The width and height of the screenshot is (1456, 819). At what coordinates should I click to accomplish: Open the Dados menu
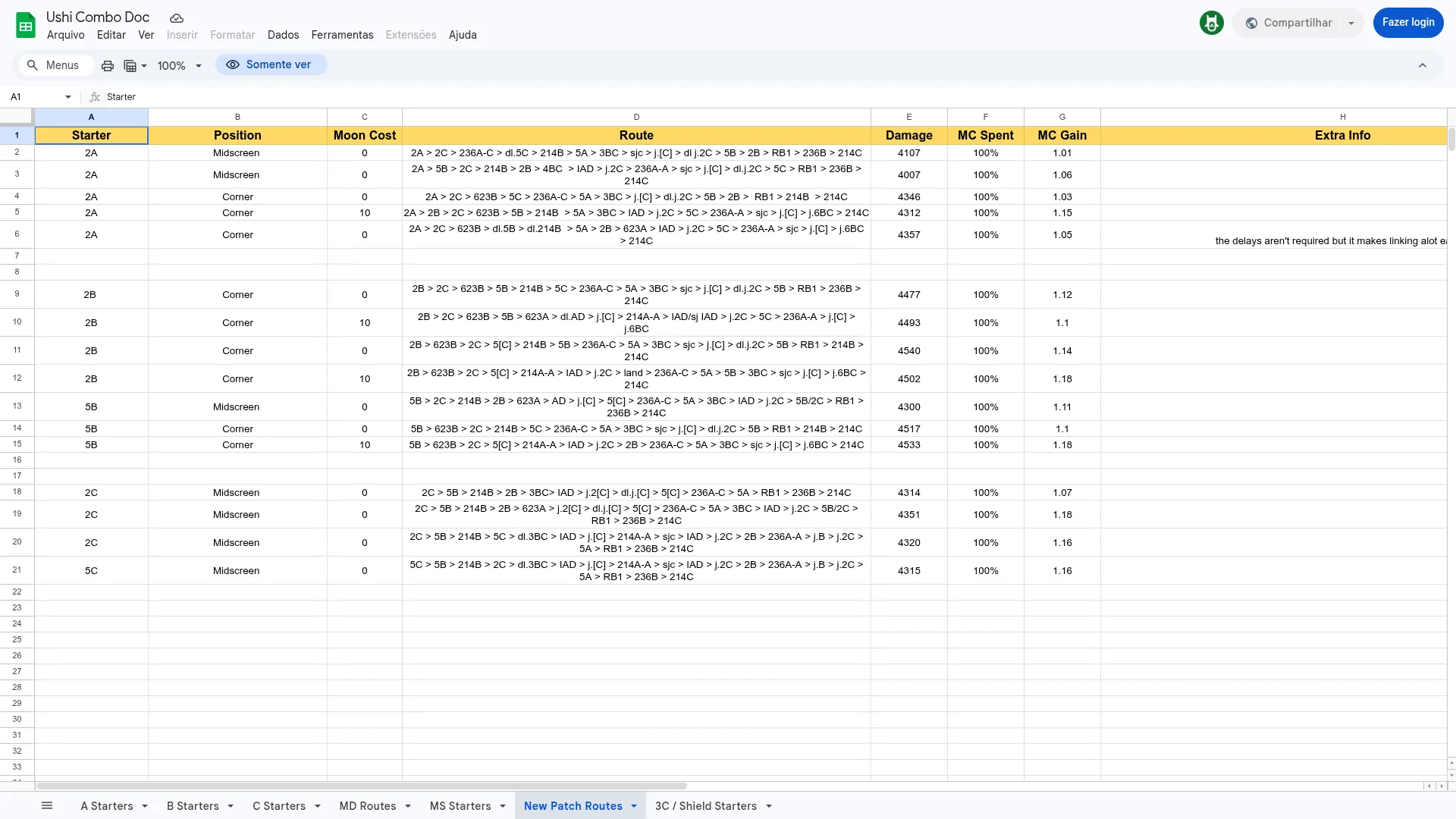(283, 35)
